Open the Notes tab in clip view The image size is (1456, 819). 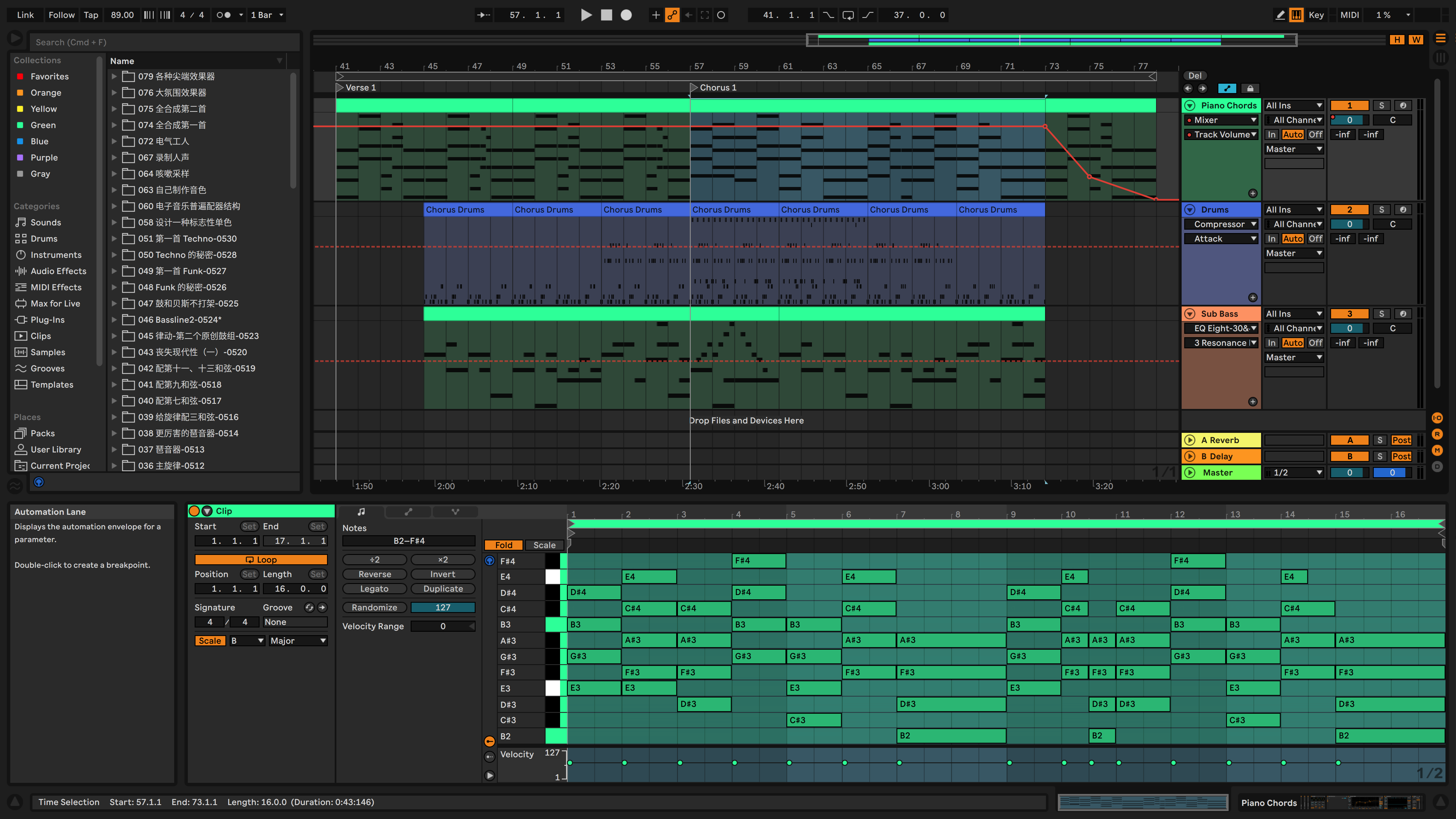tap(361, 512)
